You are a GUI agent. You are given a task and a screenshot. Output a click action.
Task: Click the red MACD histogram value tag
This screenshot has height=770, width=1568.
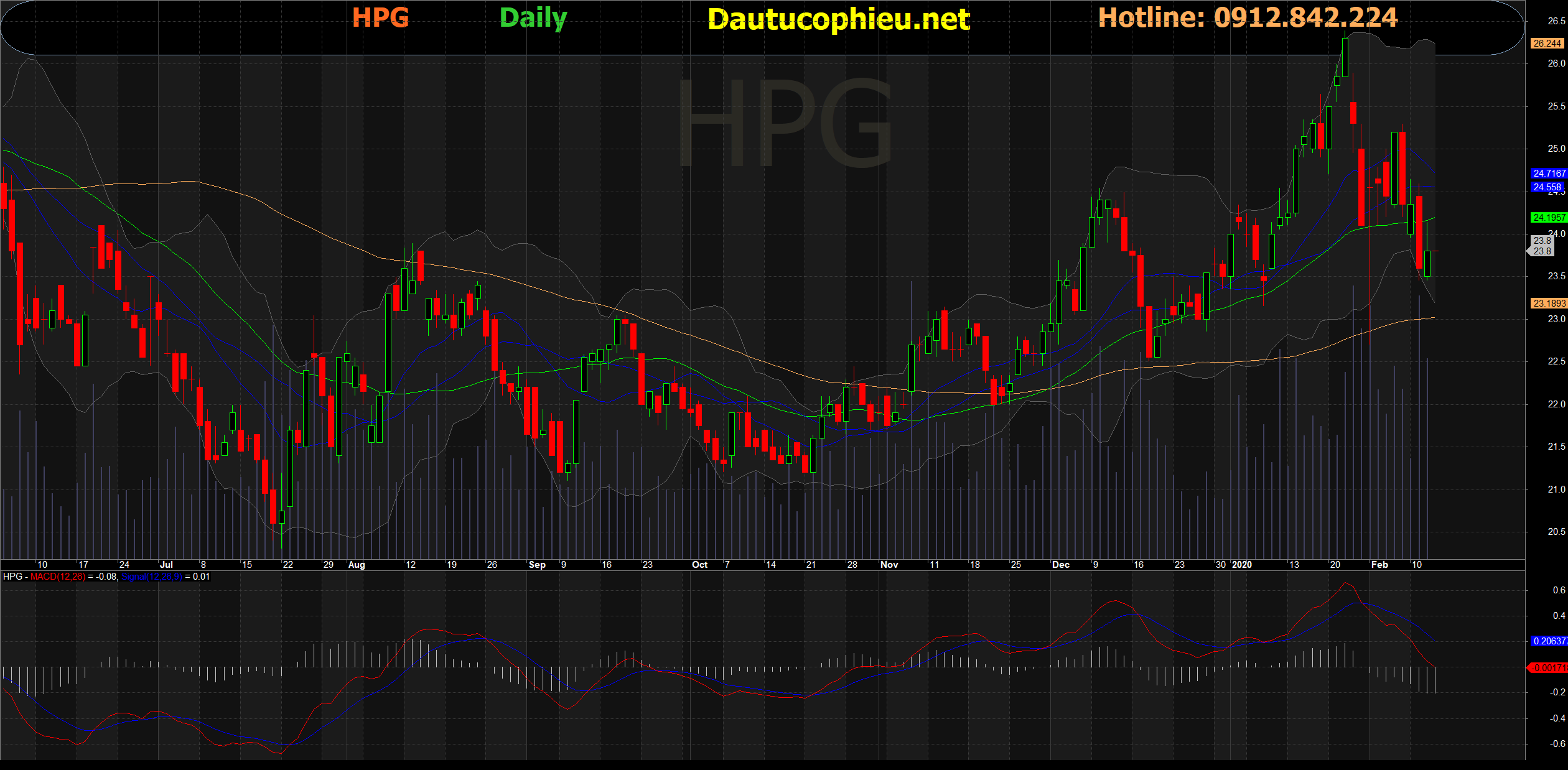pyautogui.click(x=1548, y=667)
